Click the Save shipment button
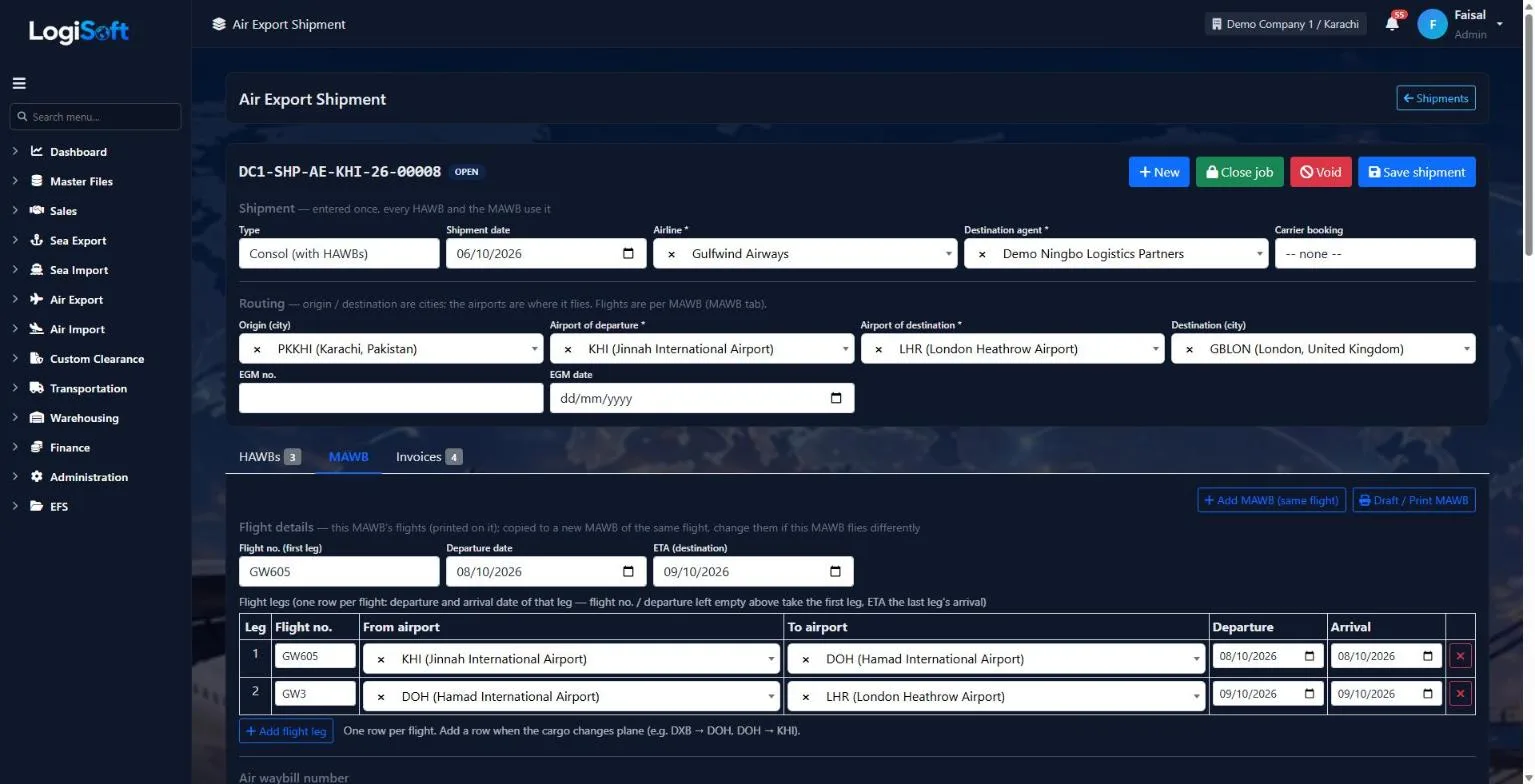Image resolution: width=1535 pixels, height=784 pixels. [1417, 172]
